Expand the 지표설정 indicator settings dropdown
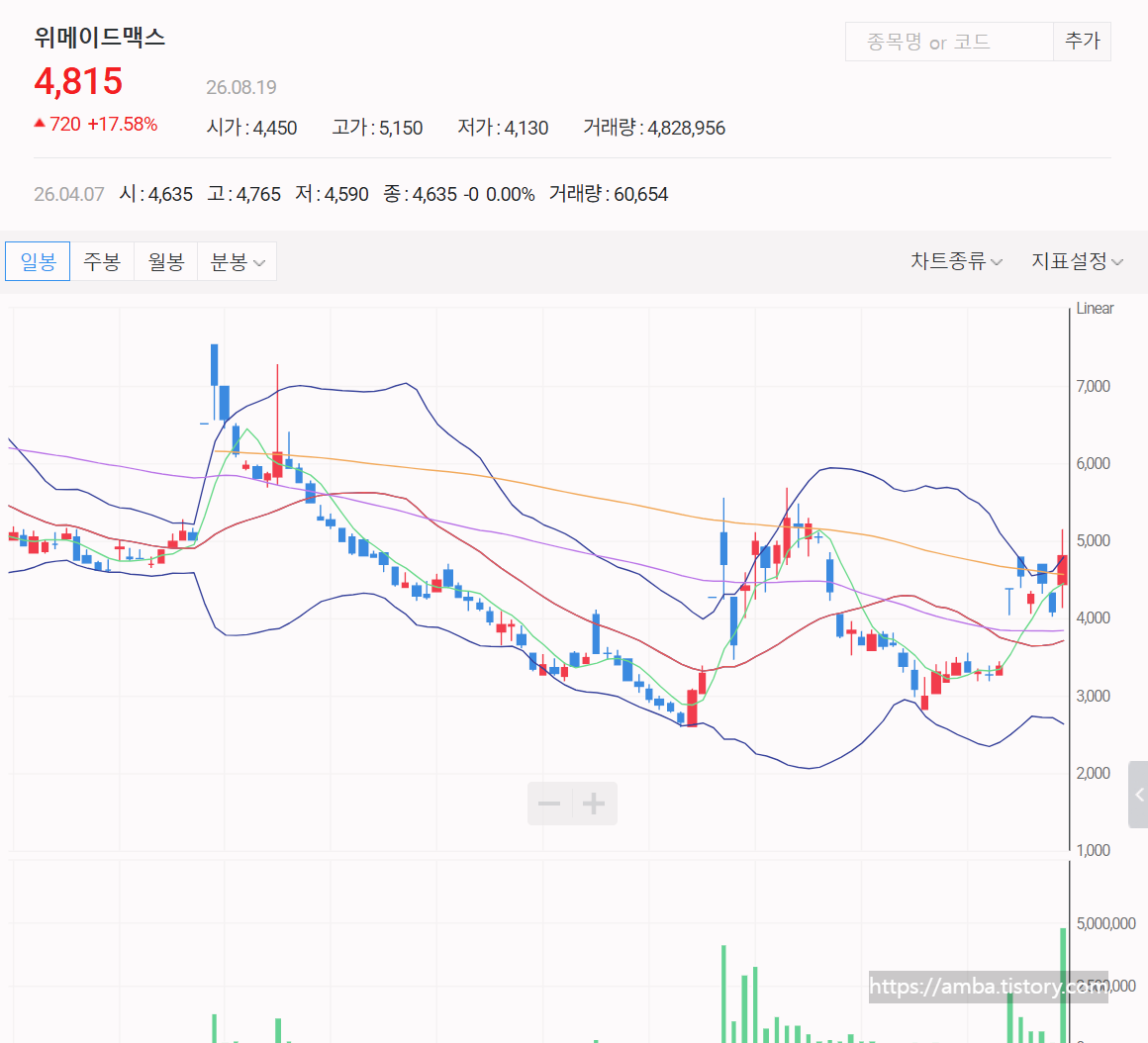This screenshot has width=1148, height=1043. coord(1077,261)
